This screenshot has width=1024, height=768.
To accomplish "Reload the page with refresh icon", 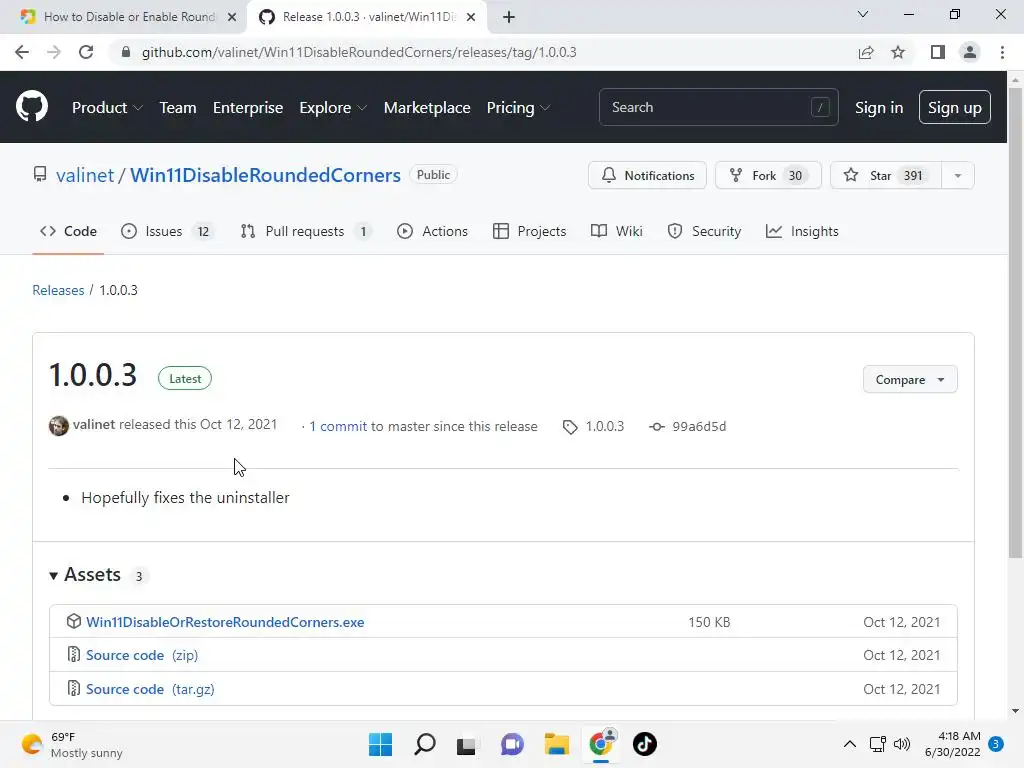I will tap(86, 52).
